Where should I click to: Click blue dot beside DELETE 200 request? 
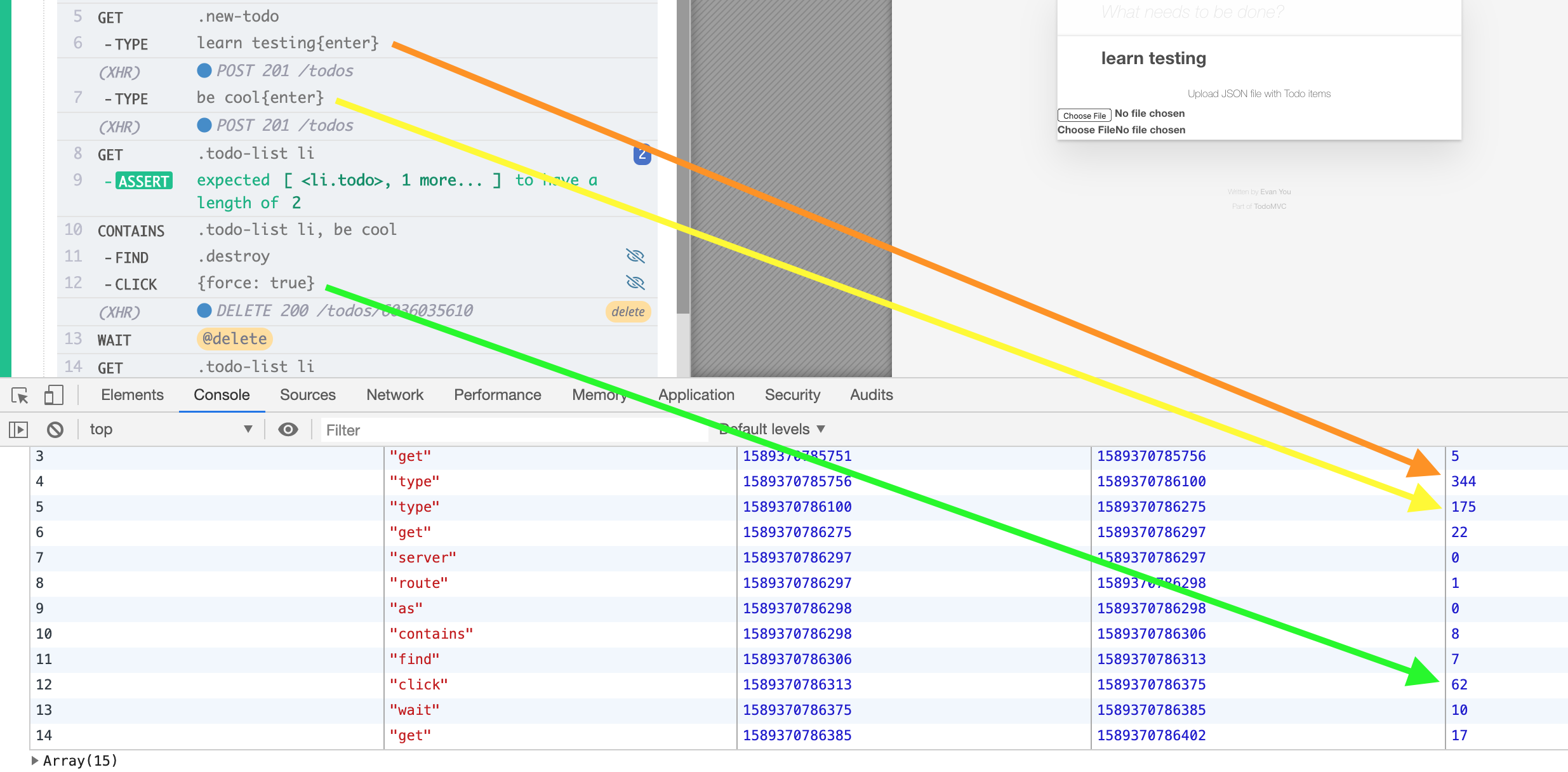coord(204,310)
